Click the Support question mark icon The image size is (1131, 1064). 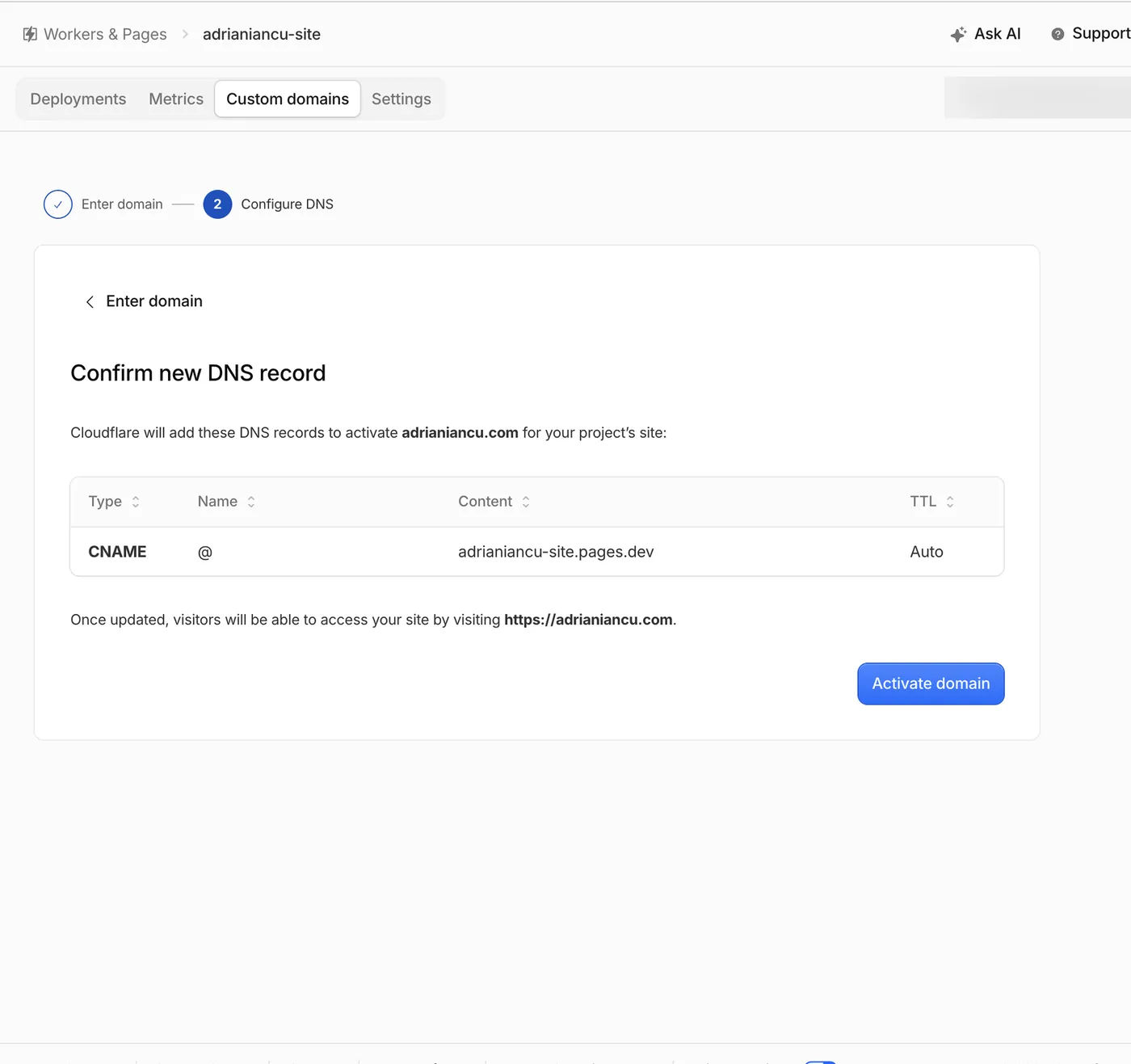pos(1057,34)
